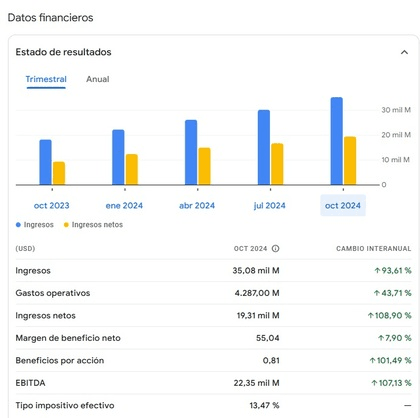Screen dimensions: 420x418
Task: Click the yellow net income bar for jul 2024
Action: (x=277, y=164)
